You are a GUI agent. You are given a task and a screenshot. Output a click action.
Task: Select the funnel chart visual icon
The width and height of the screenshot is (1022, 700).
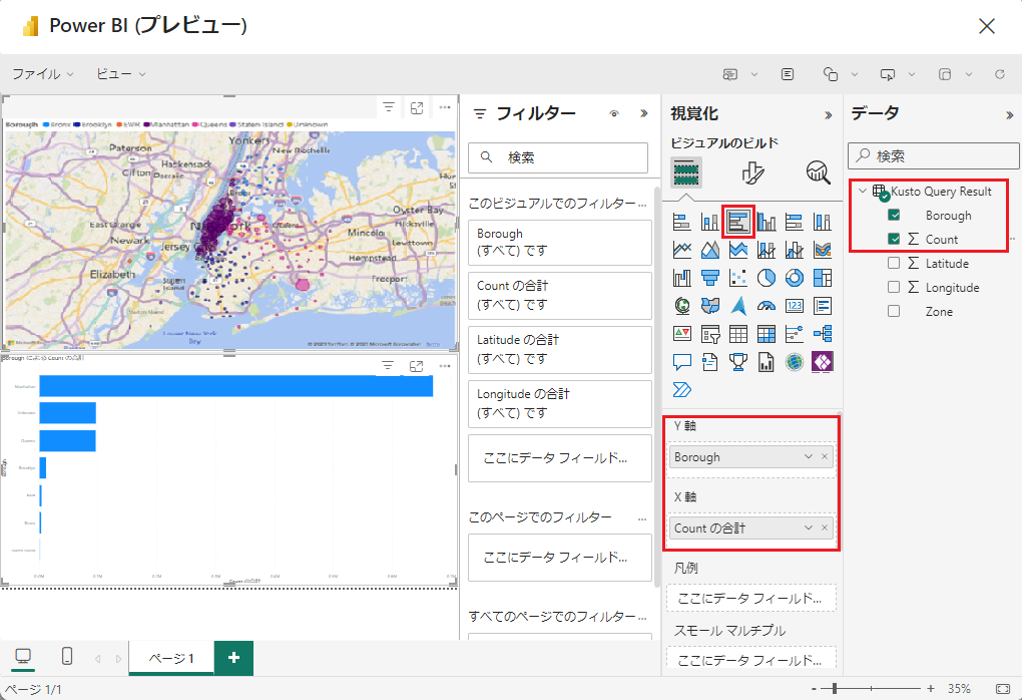click(710, 277)
